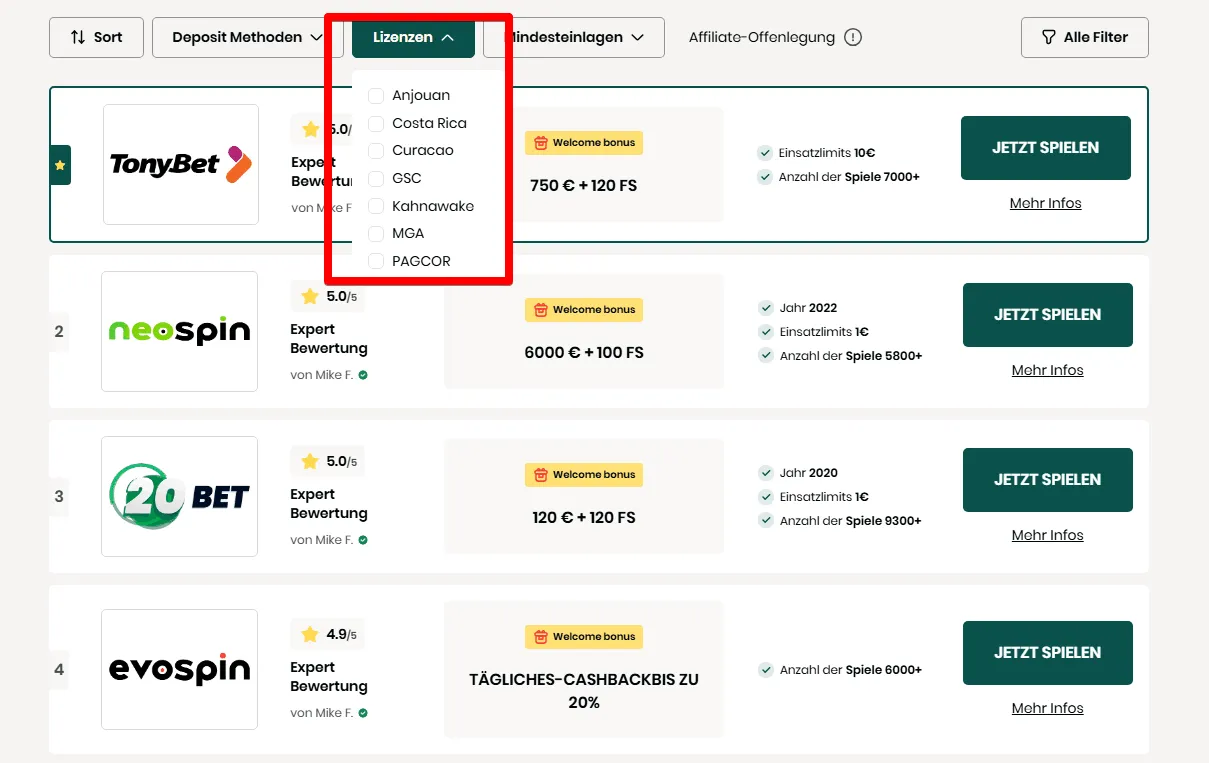Click the checkmark icon beside Einsatzlimits 10€
The height and width of the screenshot is (763, 1209).
tap(765, 153)
